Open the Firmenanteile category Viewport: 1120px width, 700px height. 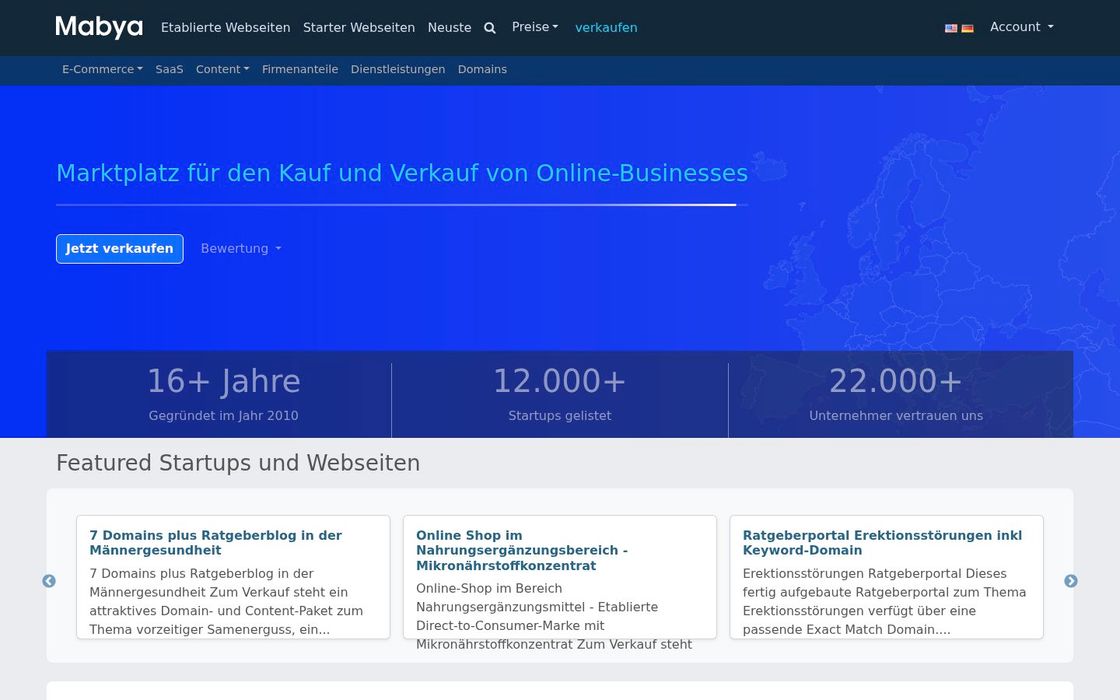pos(300,69)
